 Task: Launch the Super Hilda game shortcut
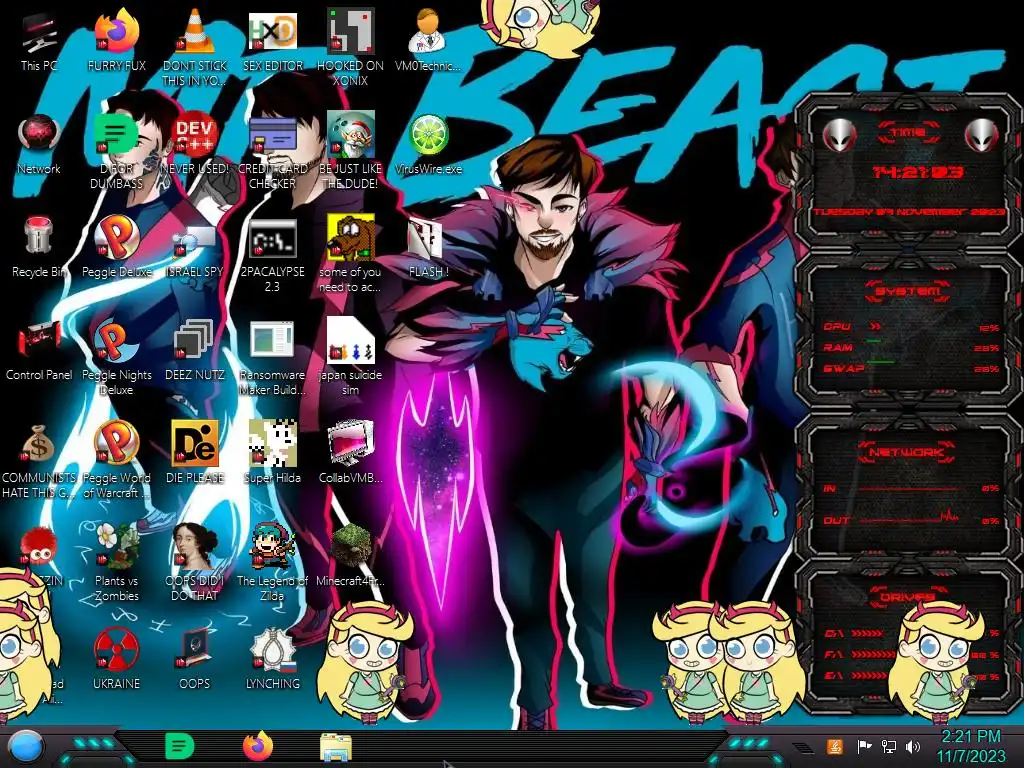click(273, 444)
